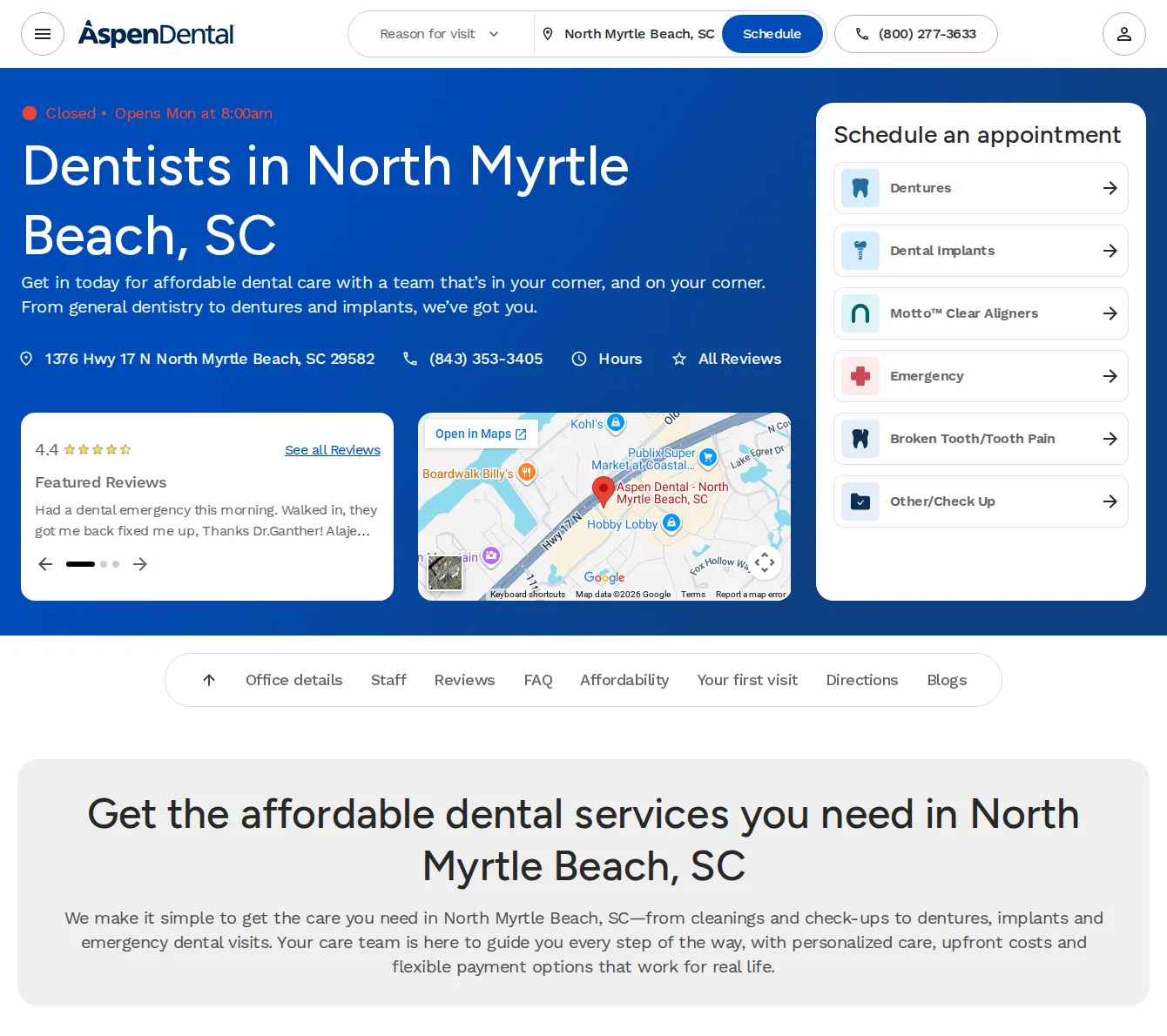The height and width of the screenshot is (1036, 1167).
Task: Click the Aspen Dental red map pin
Action: [x=603, y=492]
